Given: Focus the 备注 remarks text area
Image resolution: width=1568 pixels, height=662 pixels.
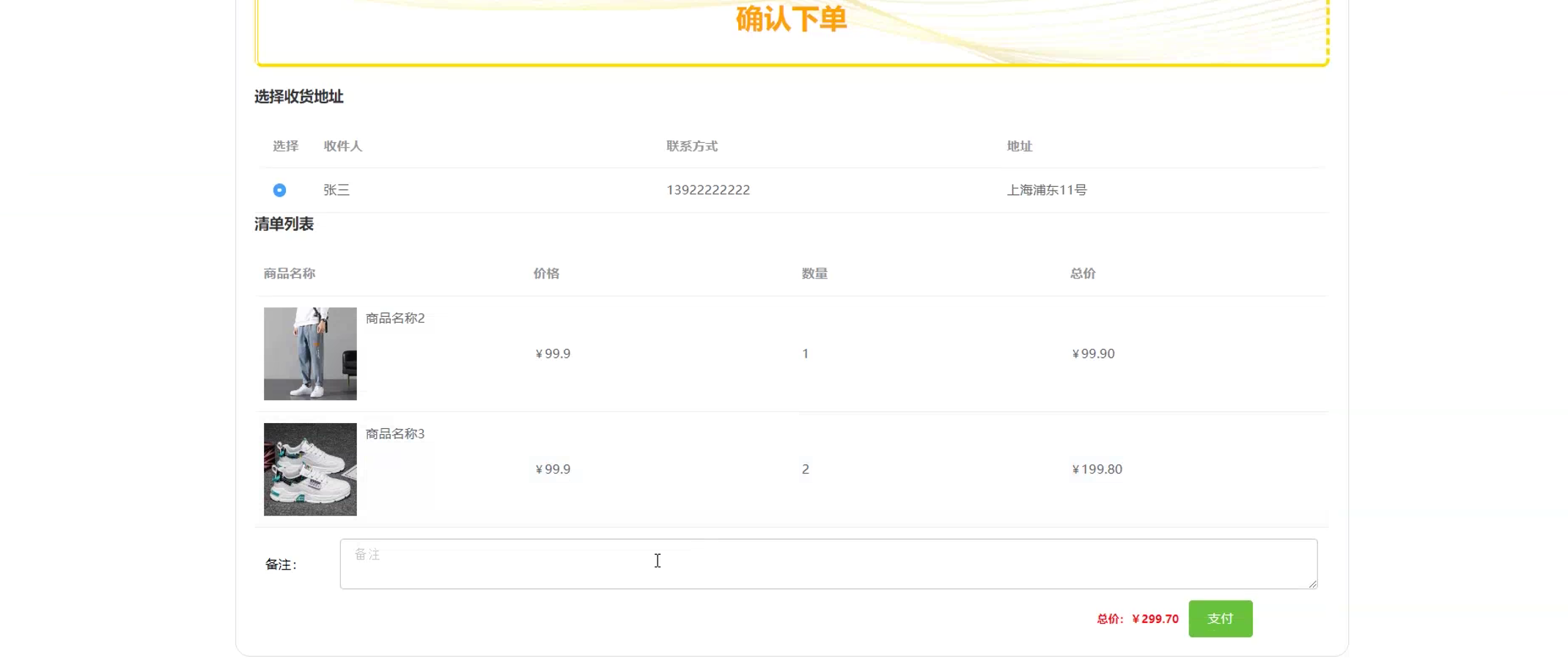Looking at the screenshot, I should (x=828, y=564).
